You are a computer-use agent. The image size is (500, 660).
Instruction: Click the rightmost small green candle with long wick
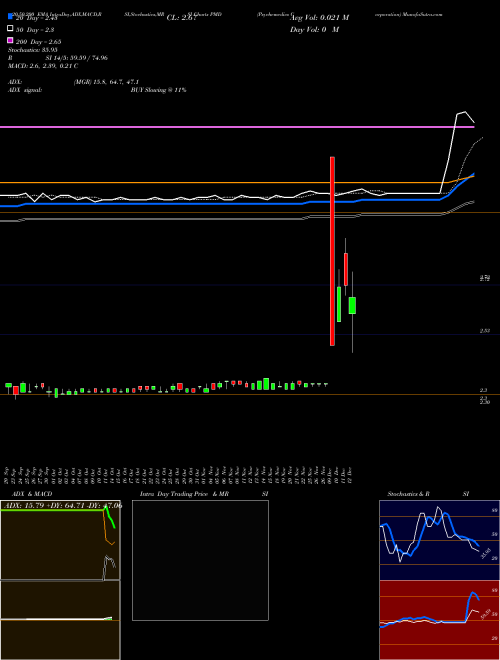pos(352,306)
